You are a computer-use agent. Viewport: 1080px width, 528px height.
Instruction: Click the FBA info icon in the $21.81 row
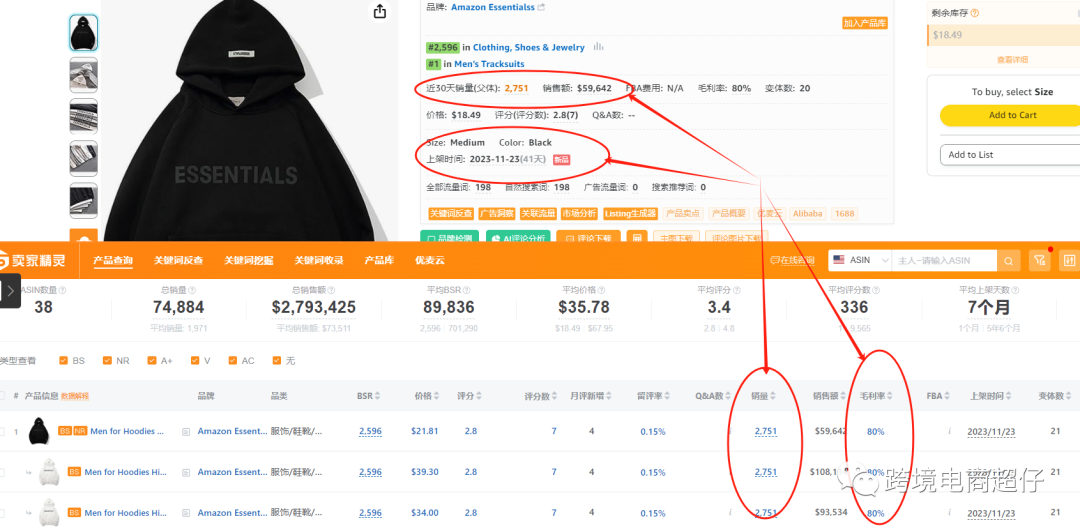(949, 432)
